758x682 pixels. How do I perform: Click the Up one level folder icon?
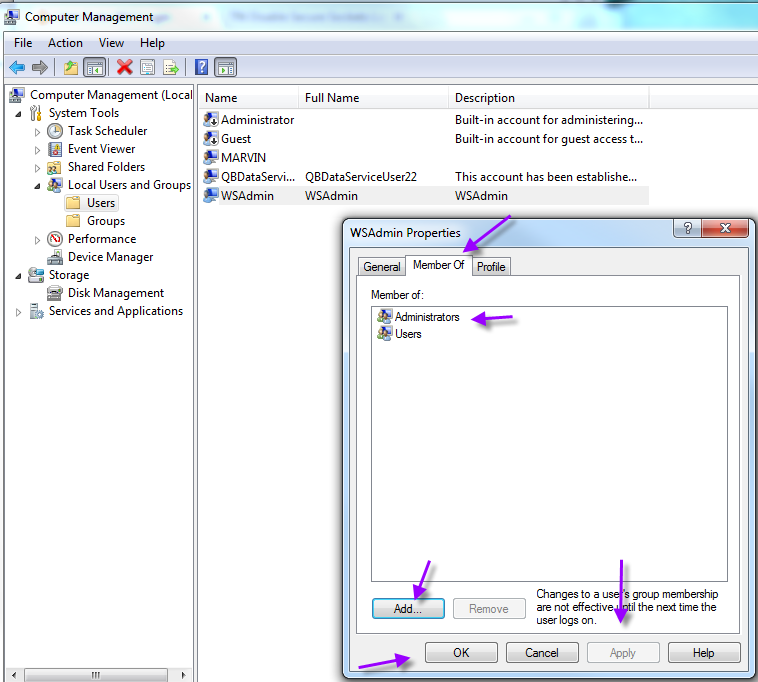71,67
